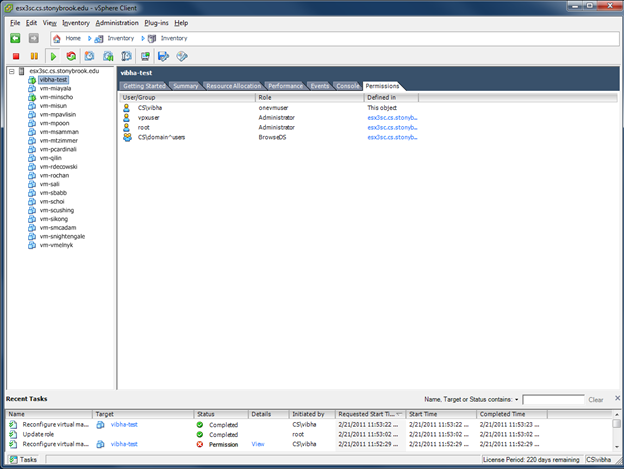
Task: Click the floppy connect toolbar icon
Action: (163, 56)
